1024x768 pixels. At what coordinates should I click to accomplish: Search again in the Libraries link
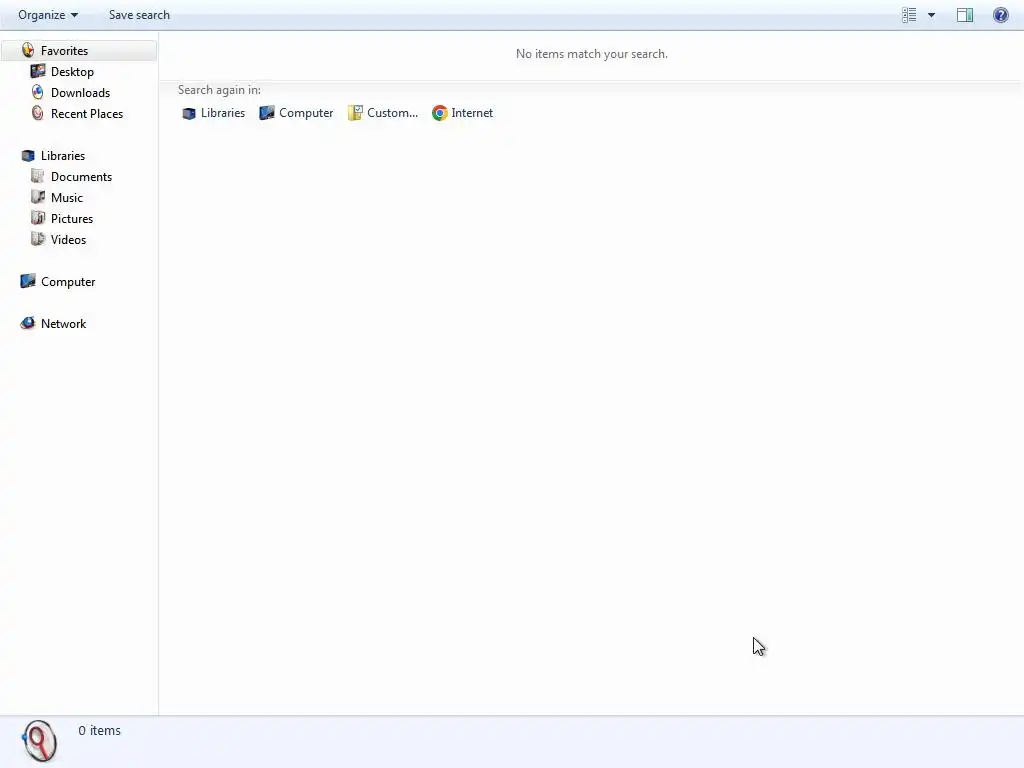coord(223,112)
